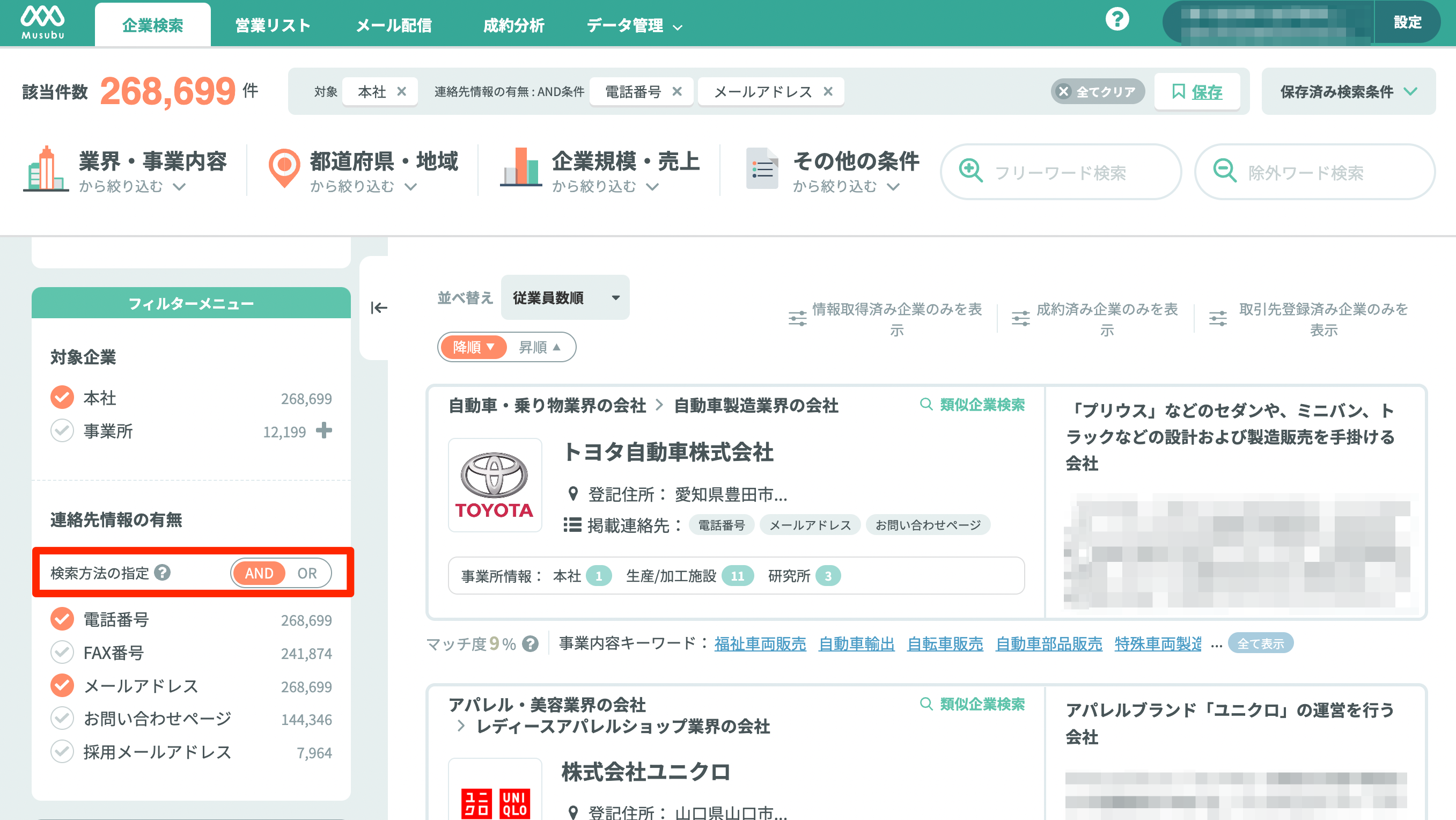Click the 全てクリア button
1456x820 pixels.
(1098, 92)
